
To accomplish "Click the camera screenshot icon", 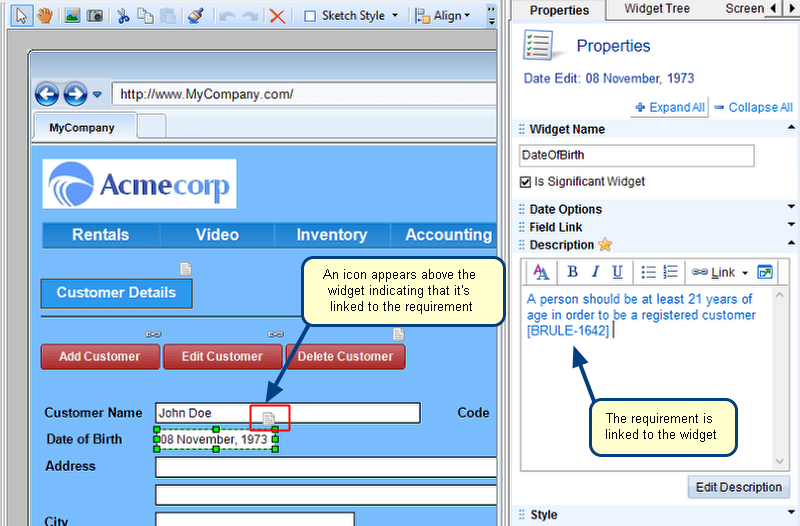I will 94,15.
